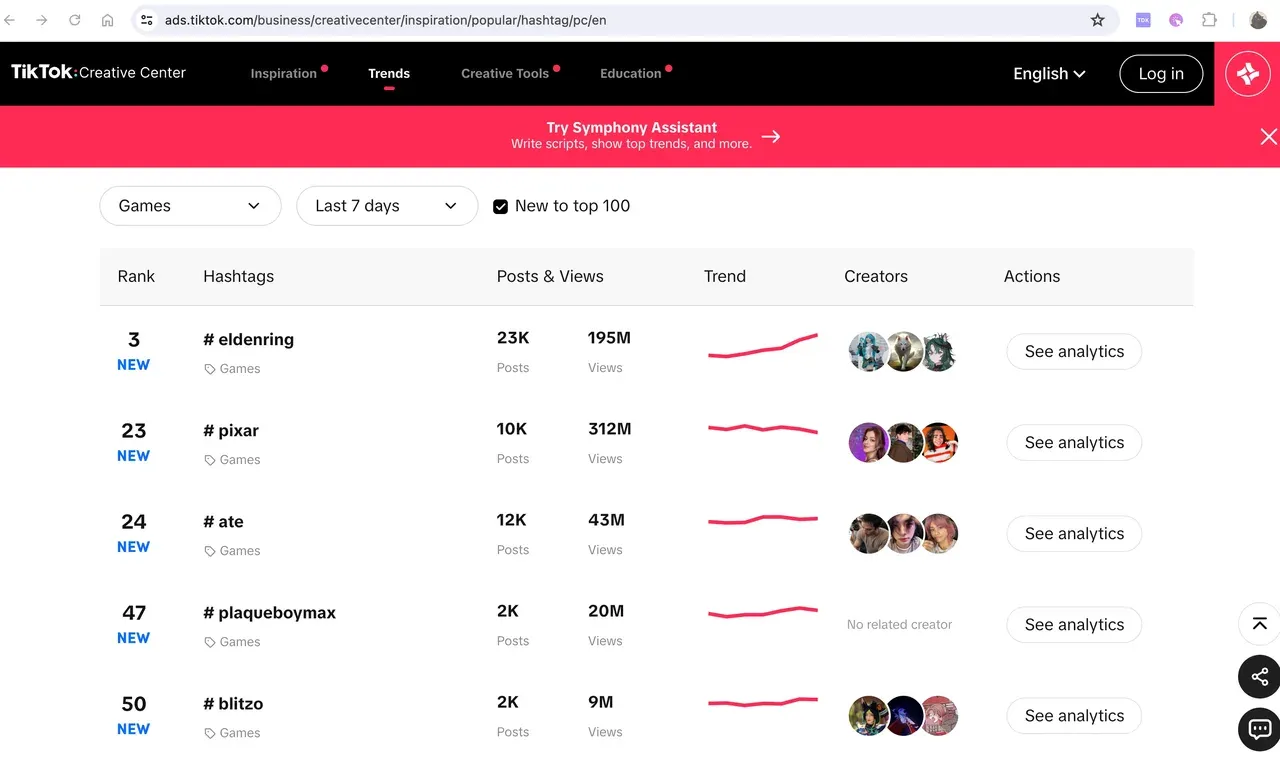Open the Games category dropdown
1280x765 pixels.
click(x=190, y=206)
